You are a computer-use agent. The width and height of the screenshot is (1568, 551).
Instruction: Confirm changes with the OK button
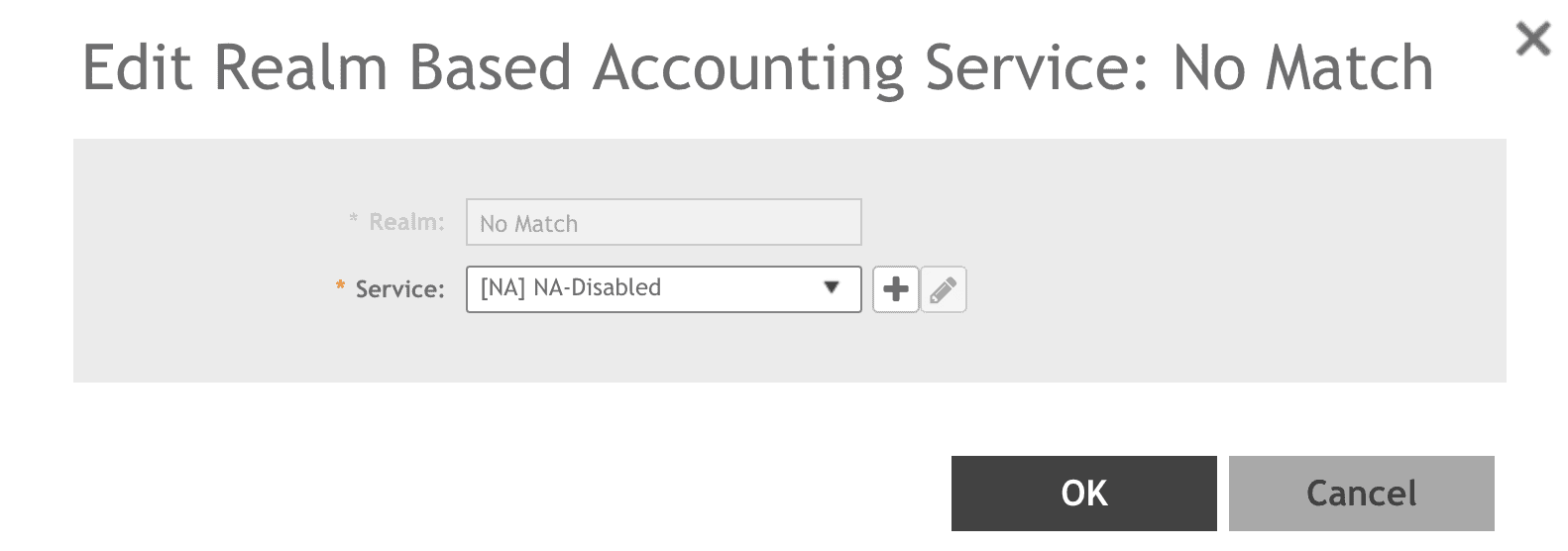point(1083,494)
